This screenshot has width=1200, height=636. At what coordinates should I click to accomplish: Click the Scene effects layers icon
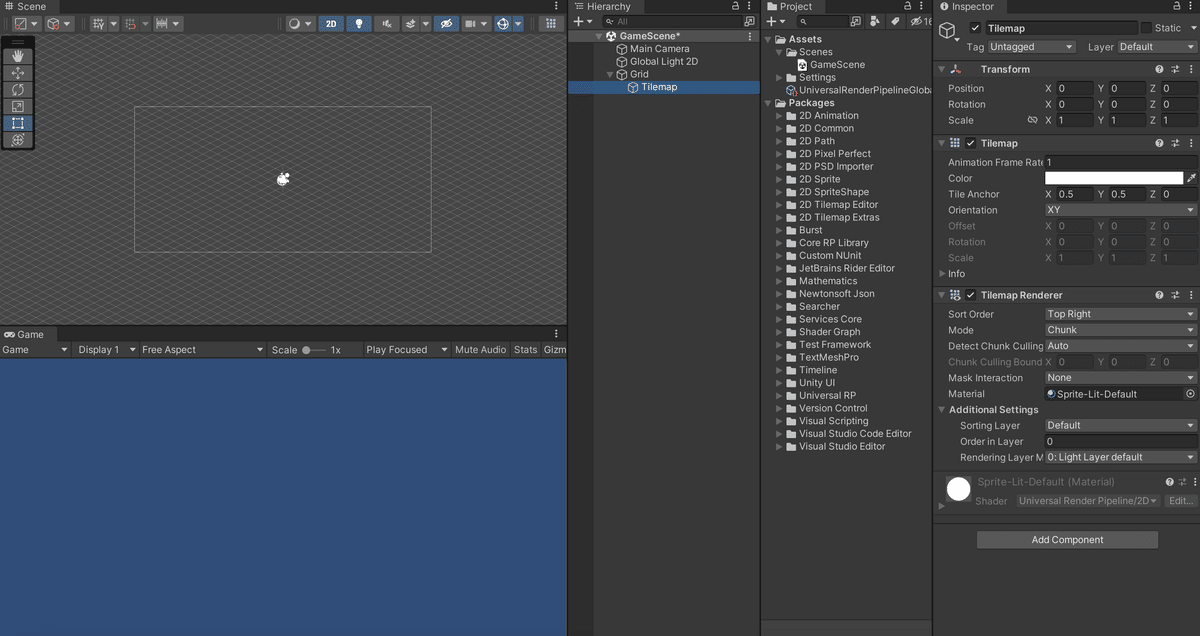[410, 24]
